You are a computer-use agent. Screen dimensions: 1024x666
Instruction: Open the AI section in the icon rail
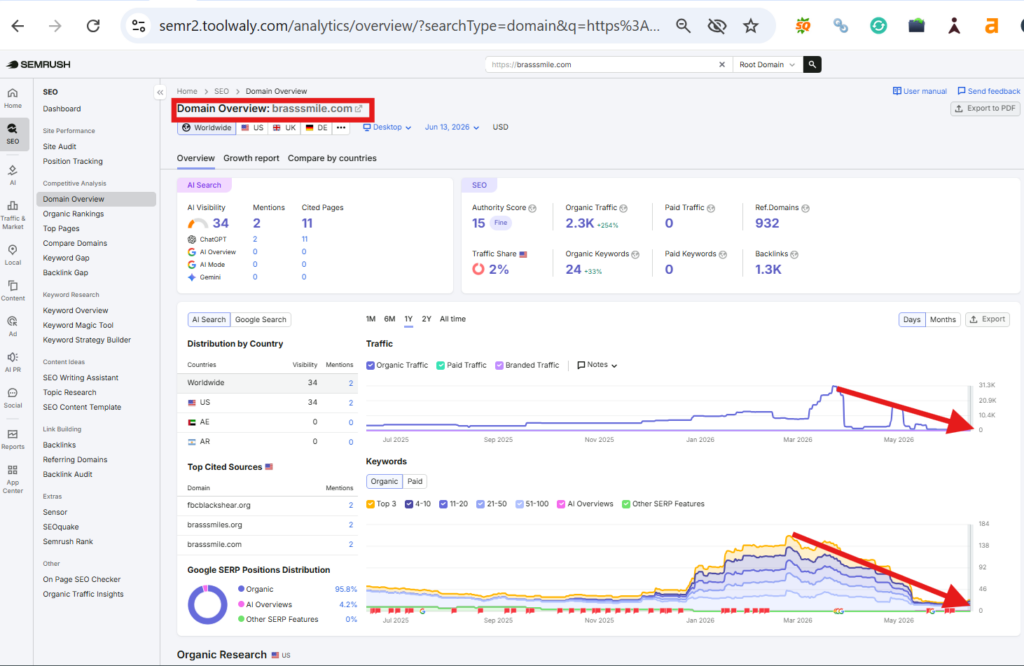(12, 175)
